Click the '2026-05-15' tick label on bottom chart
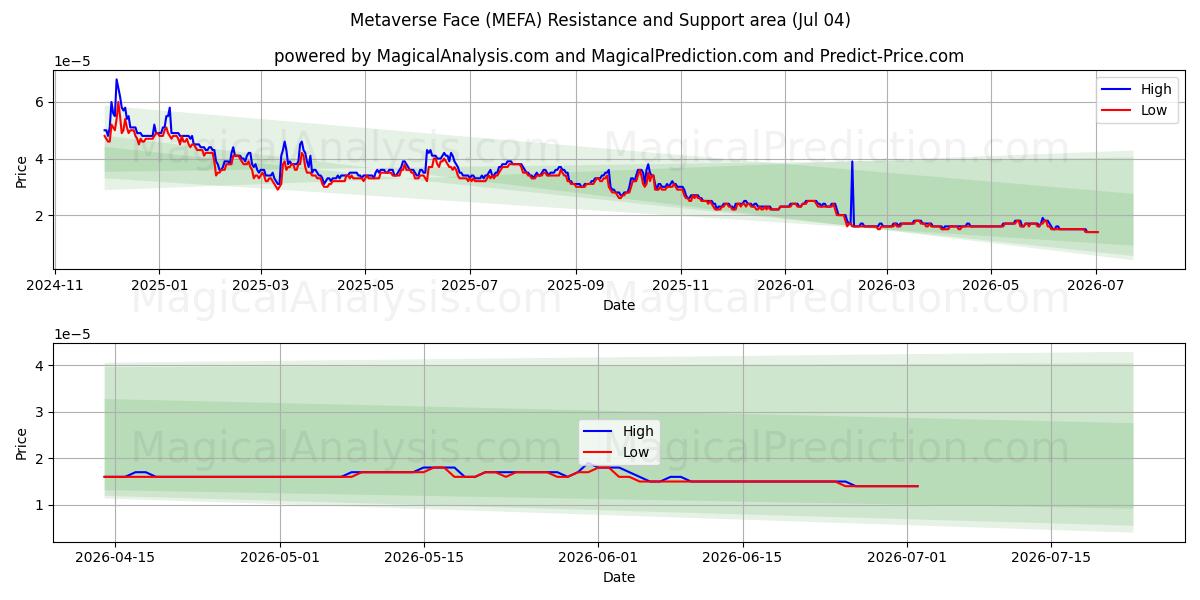The height and width of the screenshot is (600, 1200). pos(424,558)
